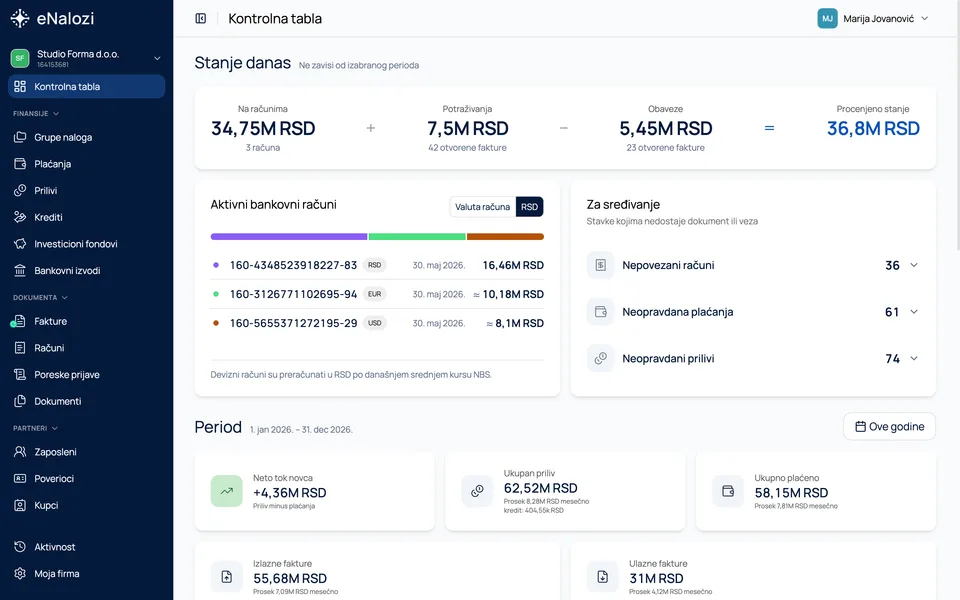Collapse sidebar with panel toggle icon

[x=201, y=18]
